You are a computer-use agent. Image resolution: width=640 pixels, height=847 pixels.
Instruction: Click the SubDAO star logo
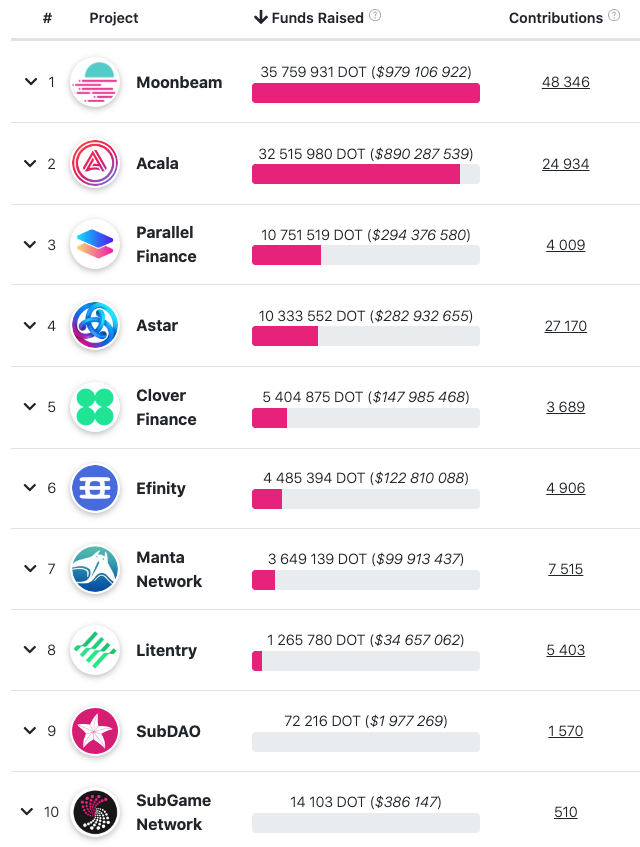click(x=95, y=731)
